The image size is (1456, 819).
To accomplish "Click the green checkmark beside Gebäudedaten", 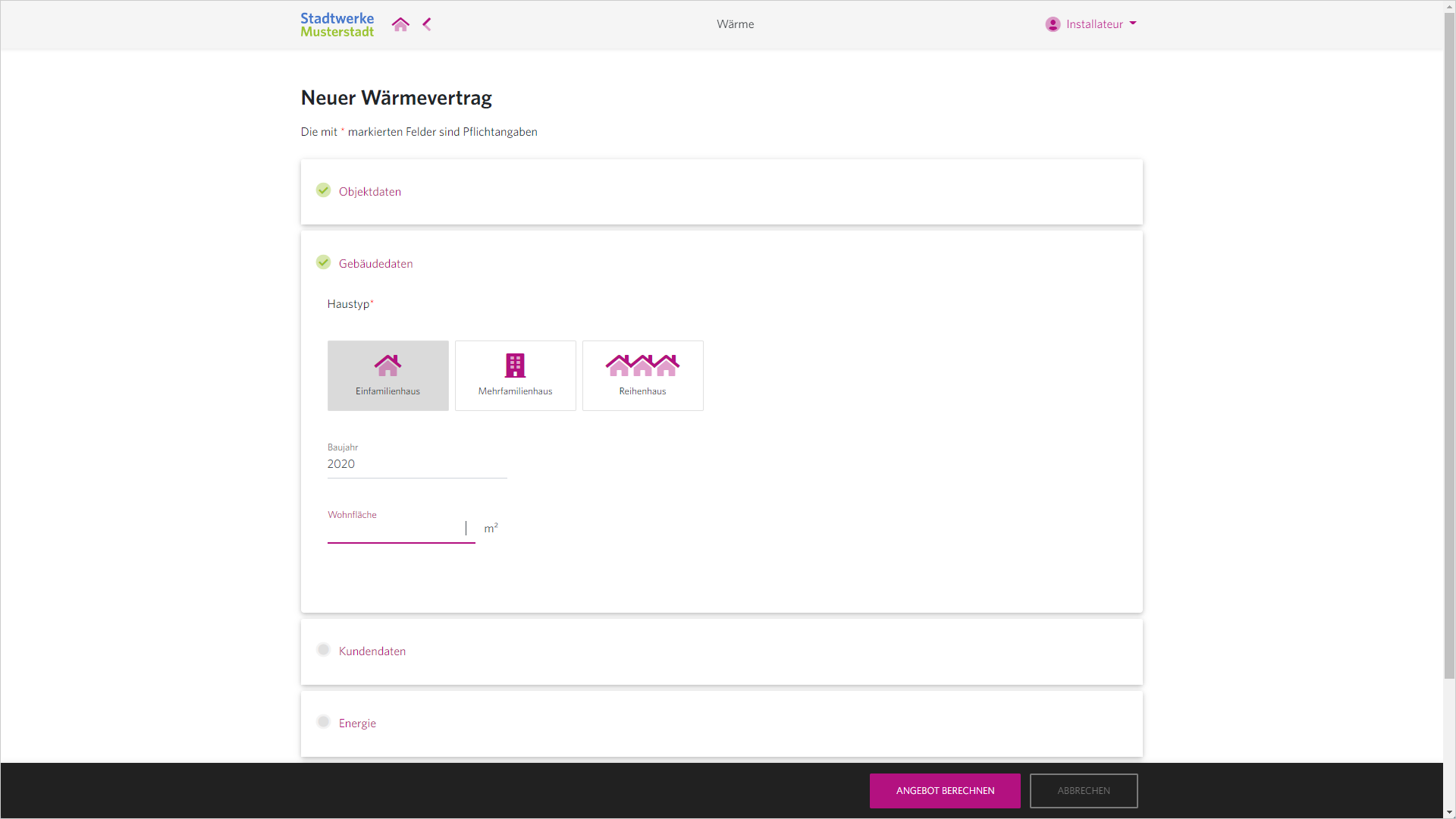I will (323, 262).
